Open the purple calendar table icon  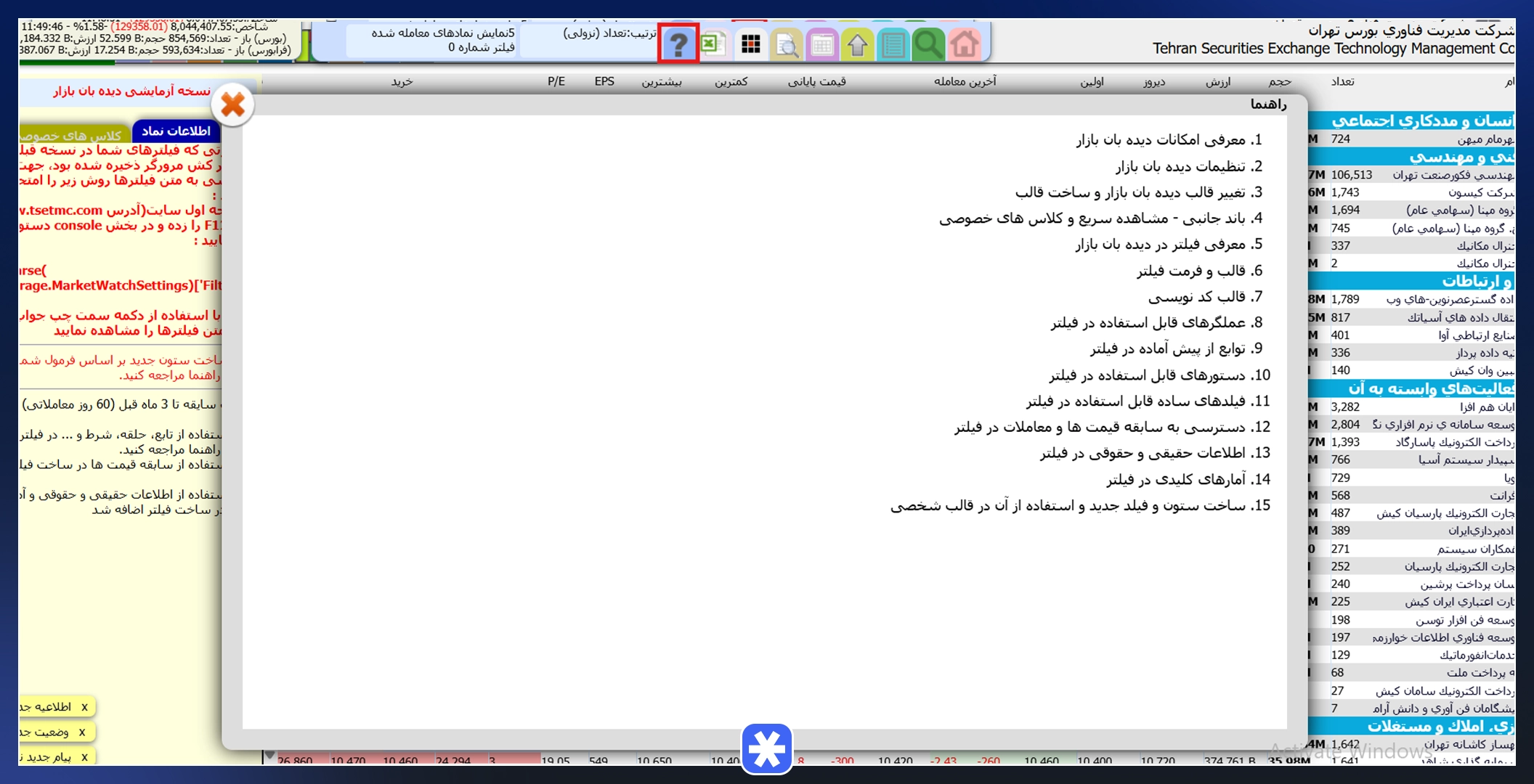coord(821,44)
